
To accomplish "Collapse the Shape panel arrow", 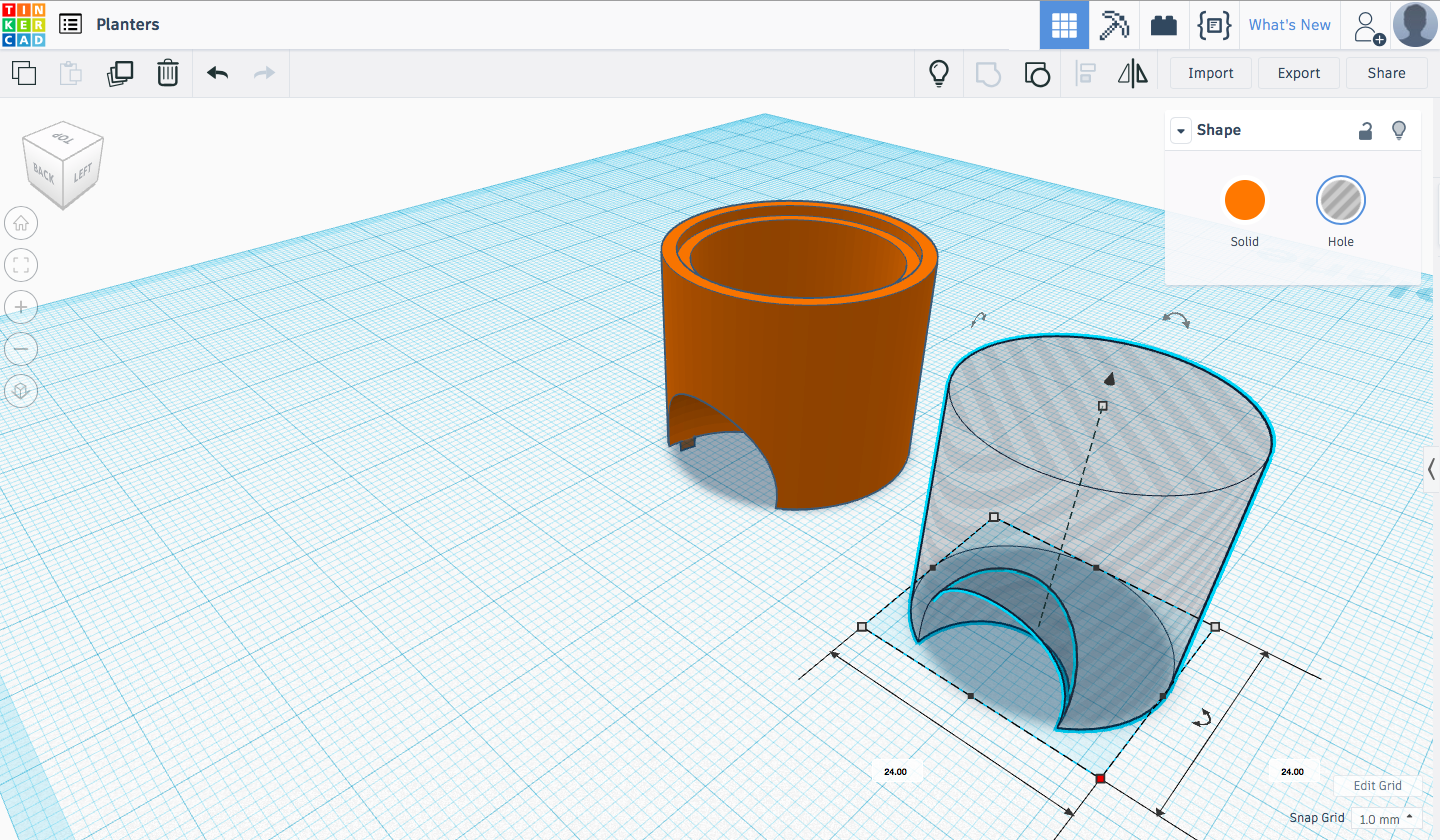I will 1181,130.
